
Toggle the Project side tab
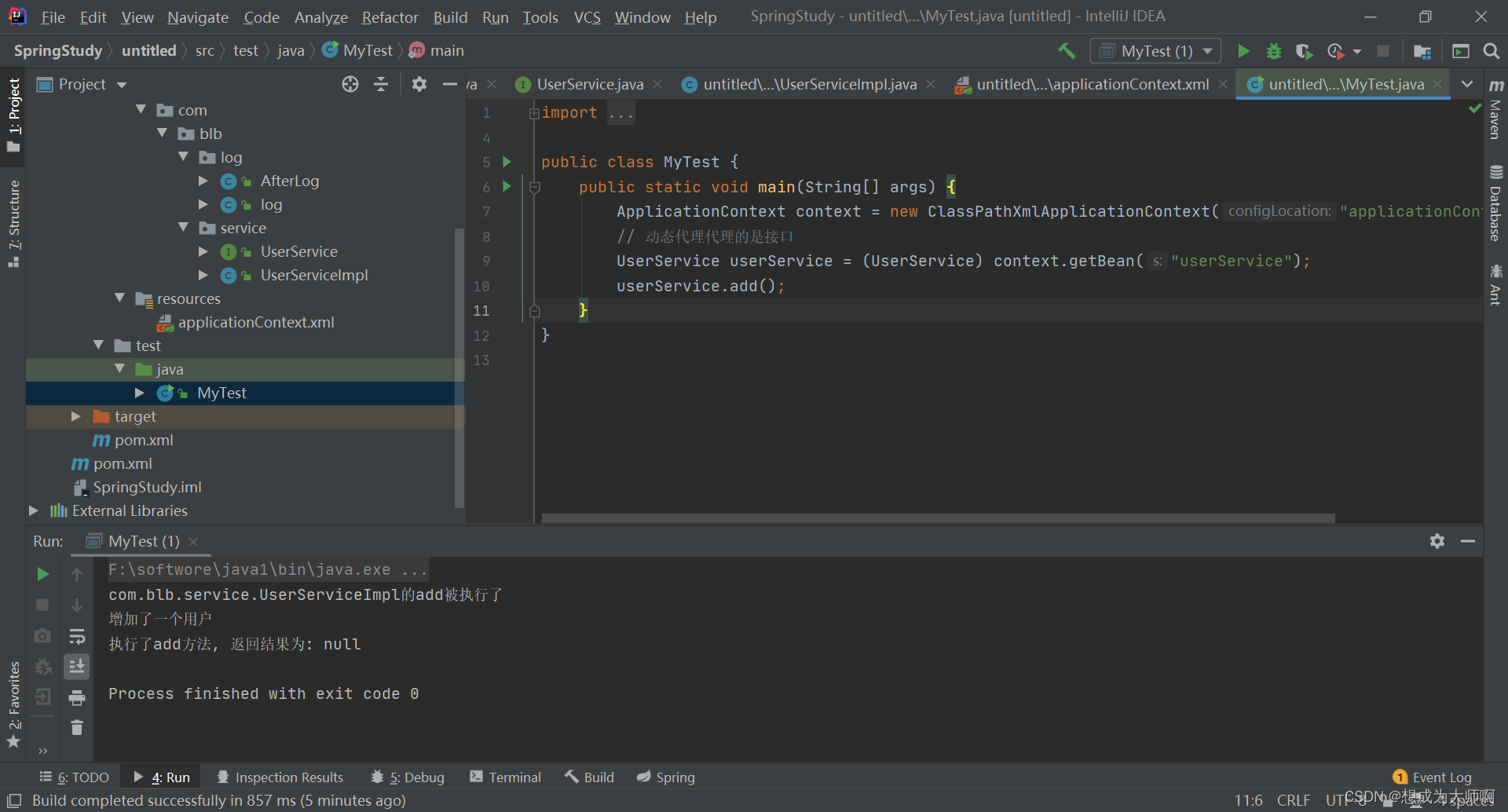point(13,115)
